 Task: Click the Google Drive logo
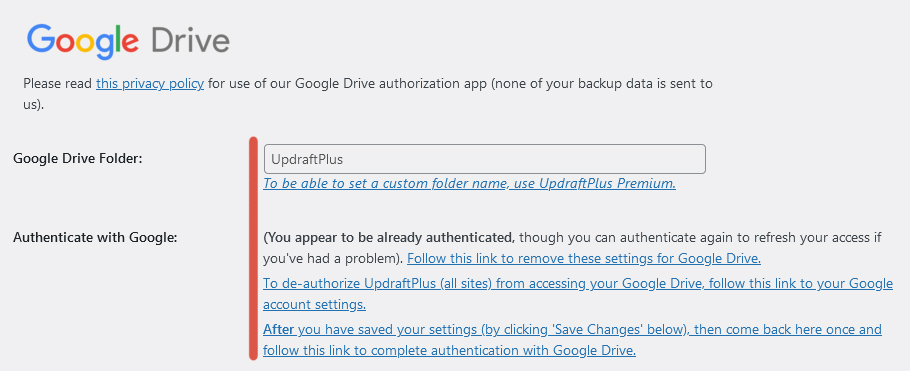click(128, 41)
